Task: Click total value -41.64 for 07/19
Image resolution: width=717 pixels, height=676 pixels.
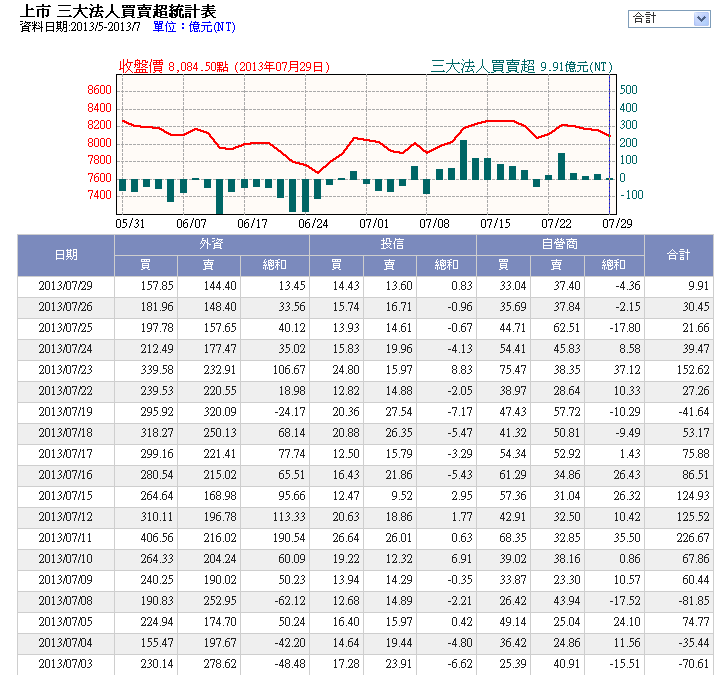Action: 694,412
